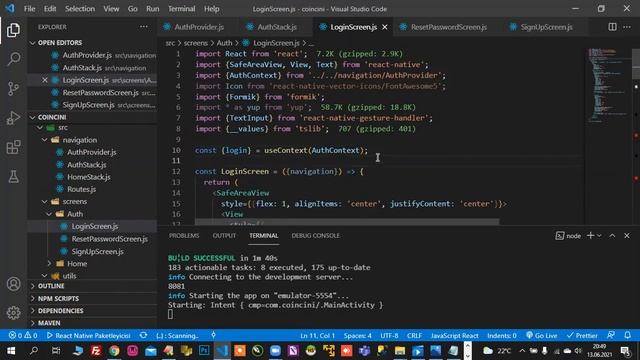The height and width of the screenshot is (360, 640).
Task: Open editor more actions ellipsis
Action: [627, 27]
